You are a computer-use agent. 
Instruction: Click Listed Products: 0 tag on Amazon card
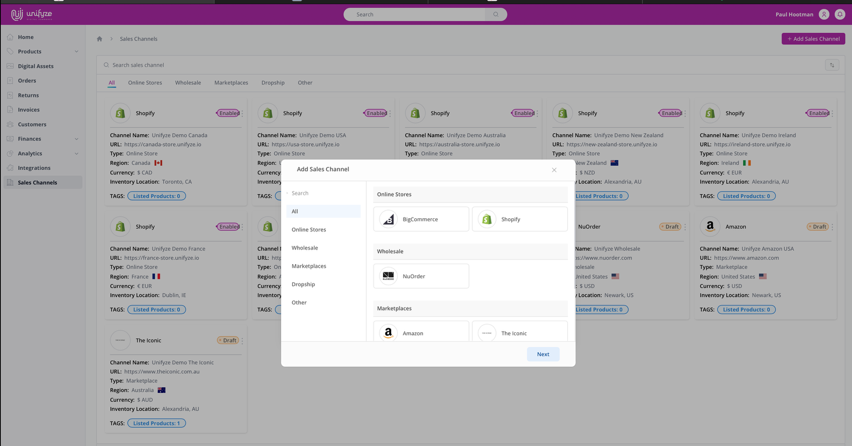point(747,310)
